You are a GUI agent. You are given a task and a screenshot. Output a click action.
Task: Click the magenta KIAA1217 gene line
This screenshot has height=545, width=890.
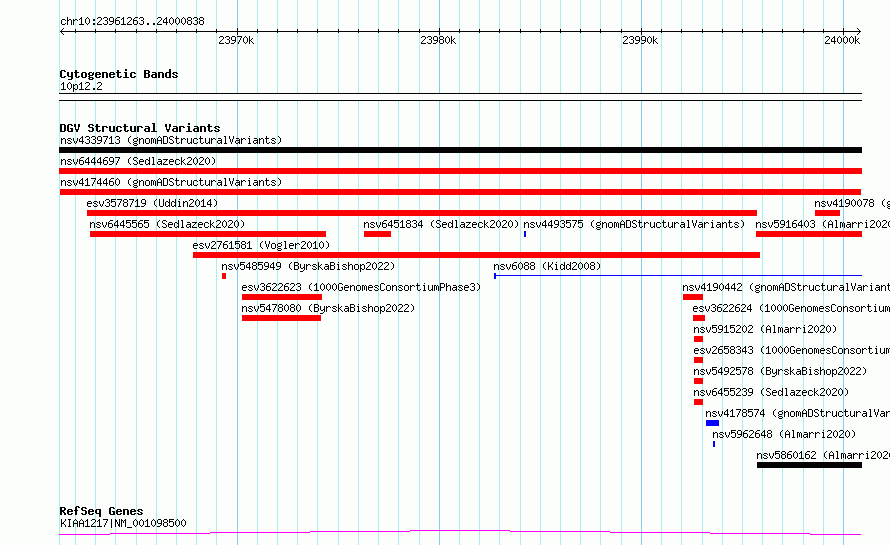tap(460, 533)
